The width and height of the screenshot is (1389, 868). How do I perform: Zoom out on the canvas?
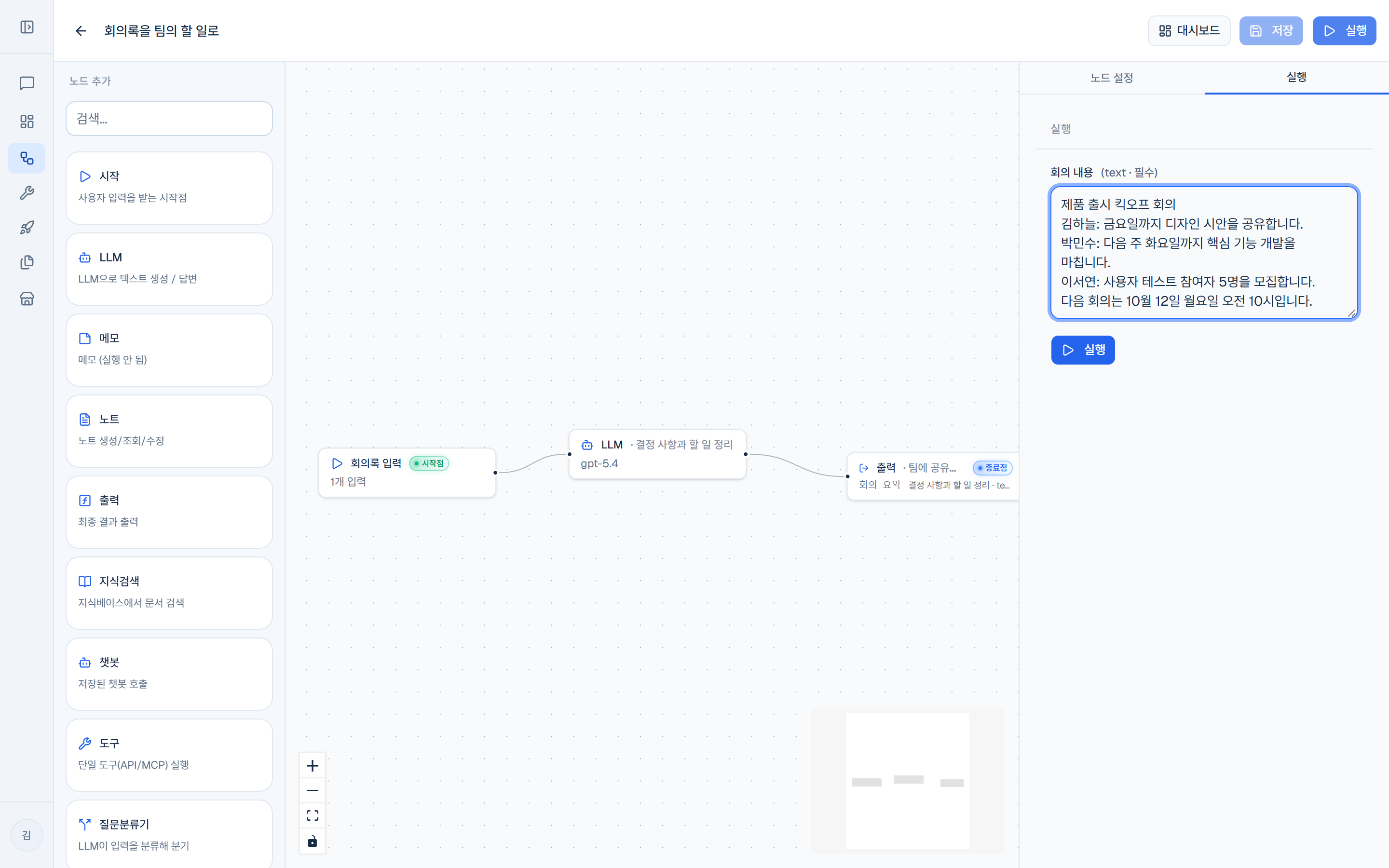tap(312, 790)
